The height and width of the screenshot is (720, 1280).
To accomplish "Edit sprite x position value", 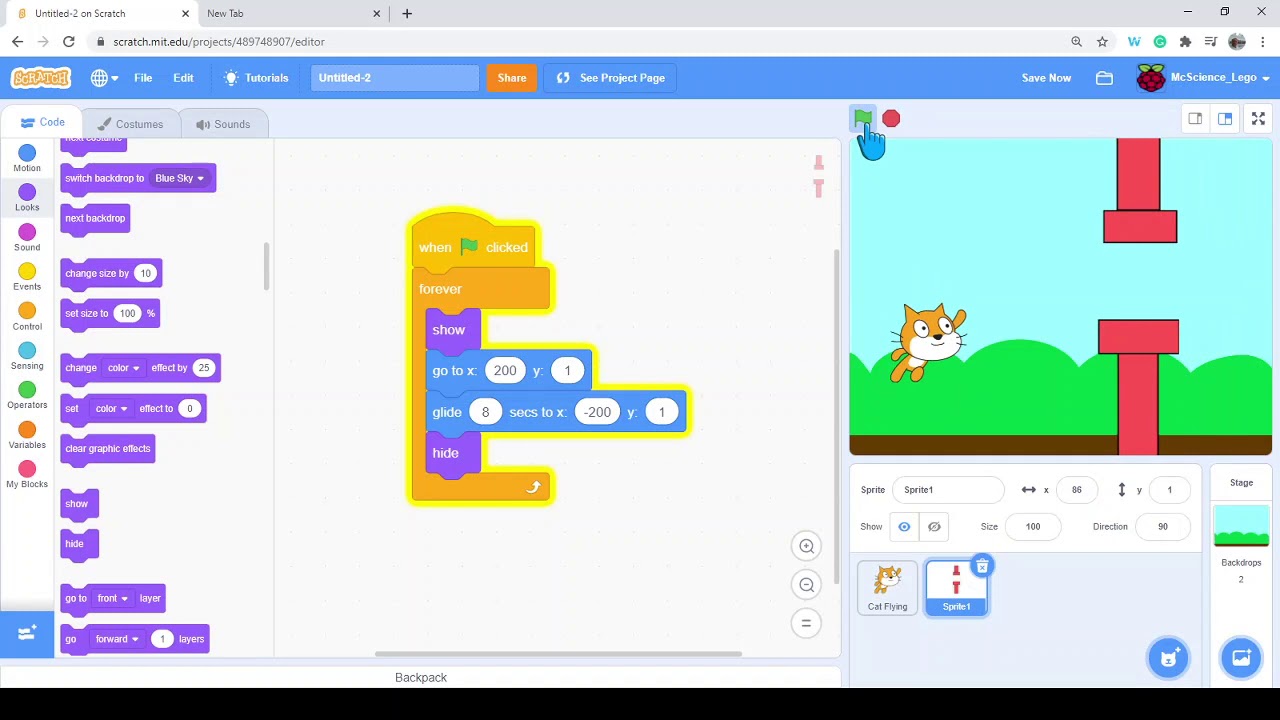I will [x=1076, y=490].
